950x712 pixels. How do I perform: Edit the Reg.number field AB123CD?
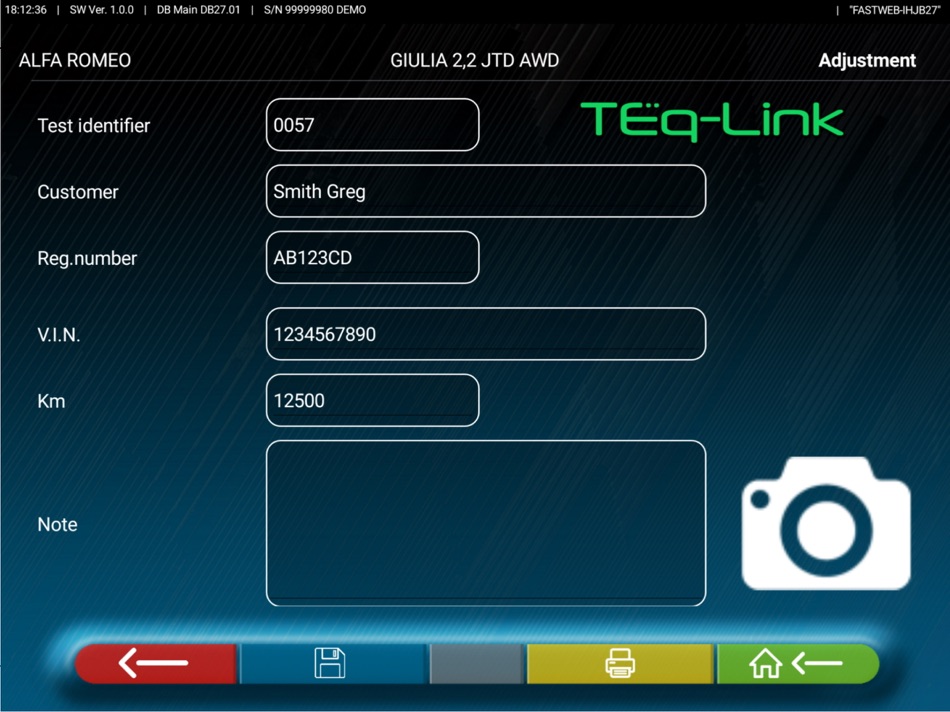tap(373, 258)
